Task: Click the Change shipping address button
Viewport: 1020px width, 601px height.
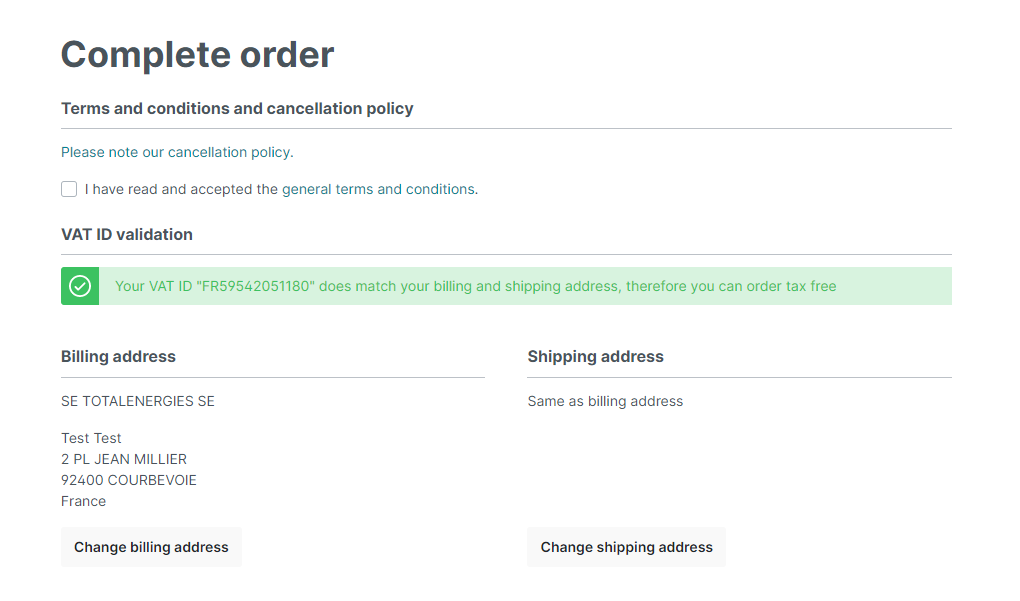Action: coord(626,547)
